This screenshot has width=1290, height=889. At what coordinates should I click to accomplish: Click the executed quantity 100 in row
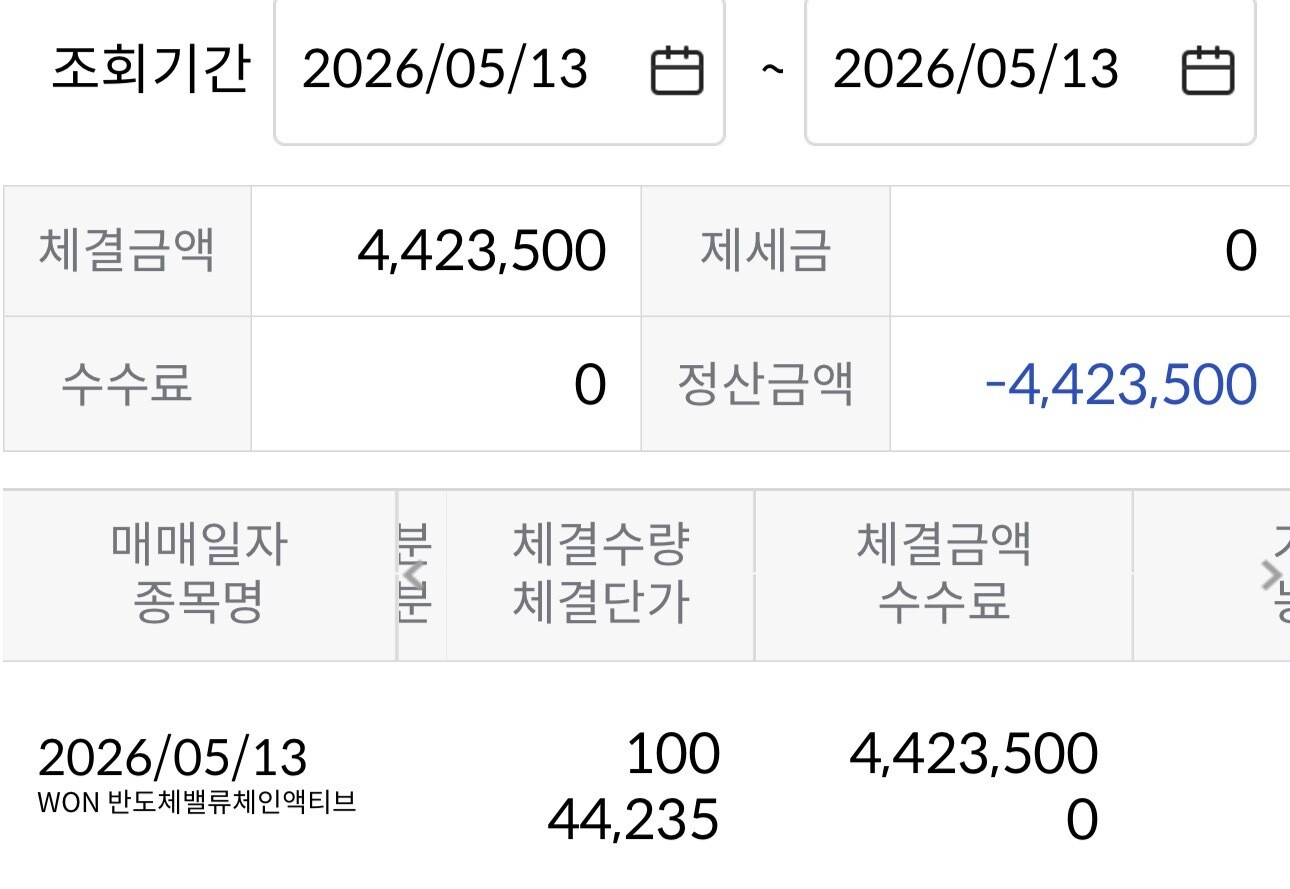(x=672, y=755)
